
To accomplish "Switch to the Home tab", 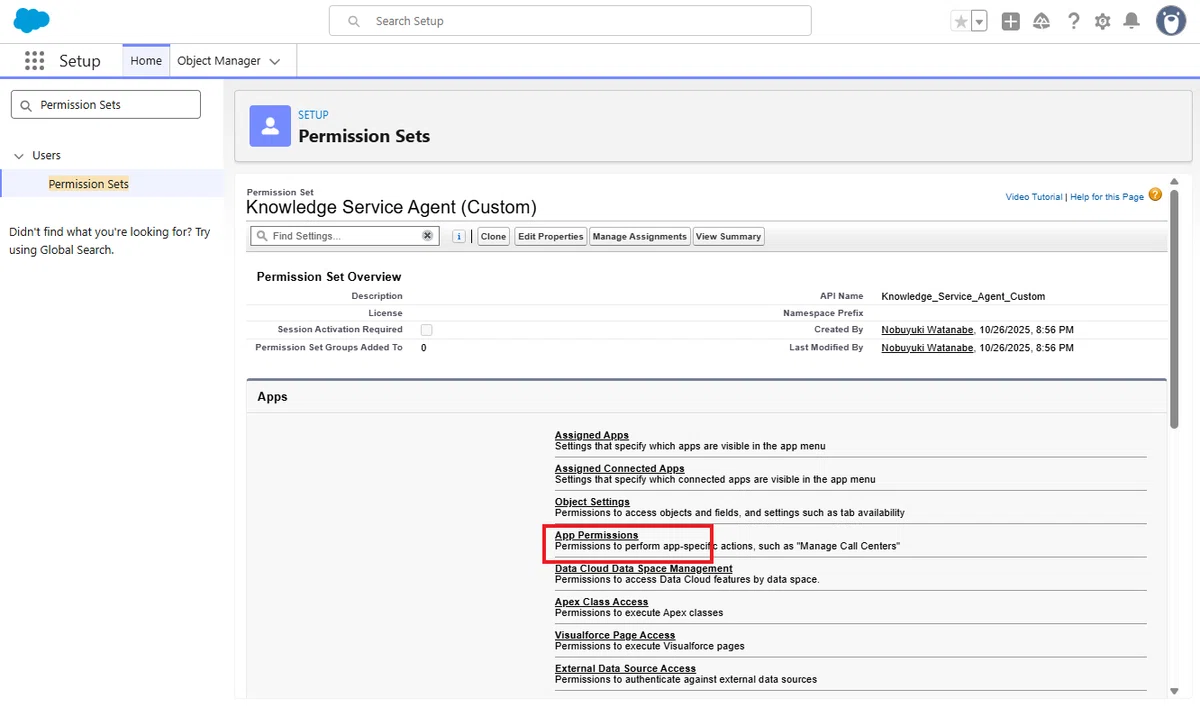I will pyautogui.click(x=146, y=61).
